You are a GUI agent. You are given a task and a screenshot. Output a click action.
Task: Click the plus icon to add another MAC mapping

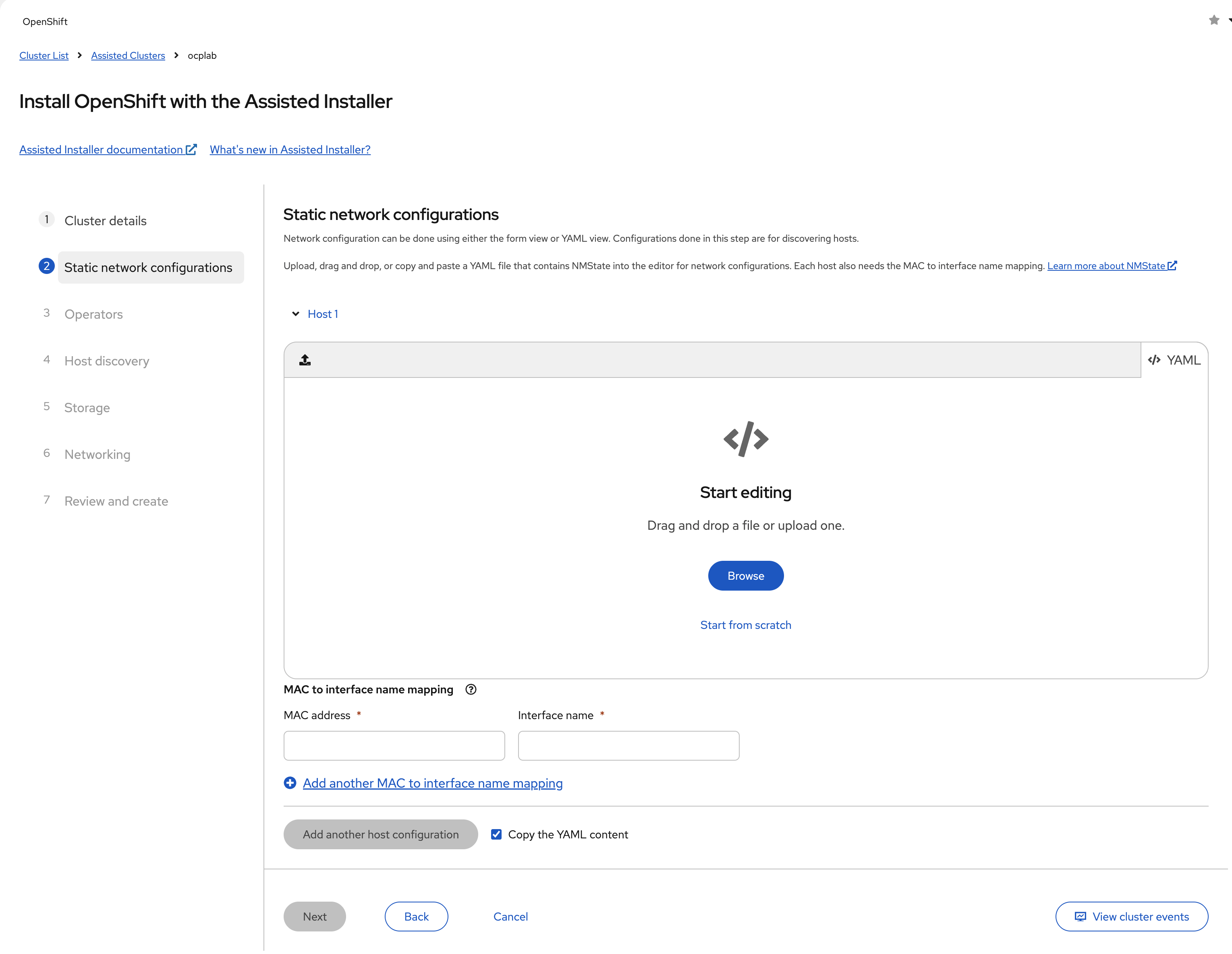(290, 783)
